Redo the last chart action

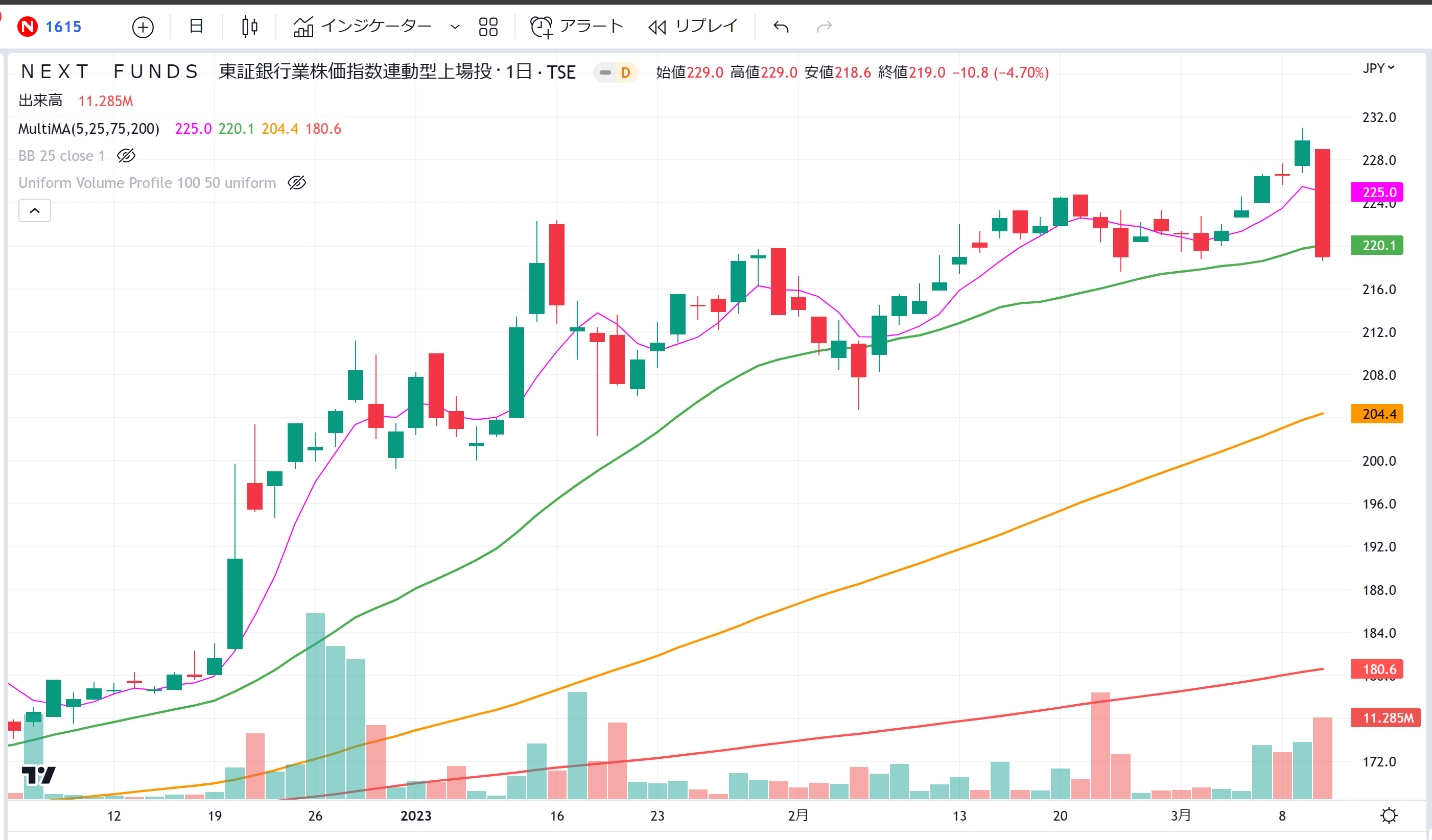(x=824, y=27)
